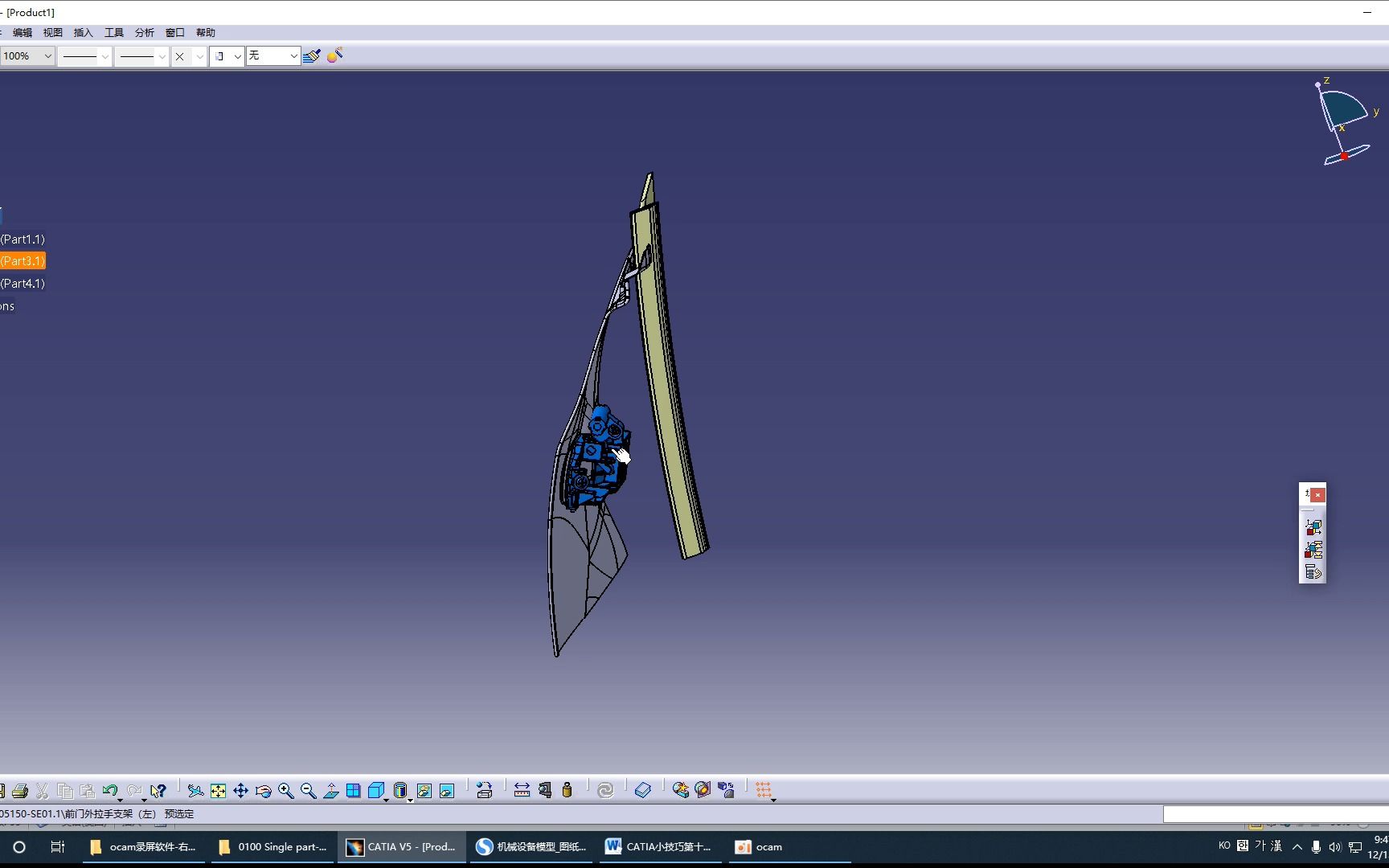Open the rendering style dropdown
Image resolution: width=1389 pixels, height=868 pixels.
point(237,56)
